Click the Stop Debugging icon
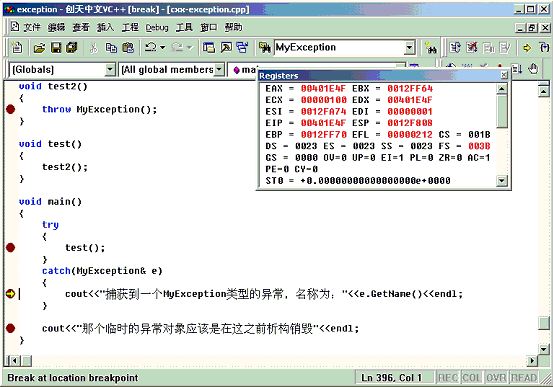Viewport: 553px width, 387px height. point(472,47)
